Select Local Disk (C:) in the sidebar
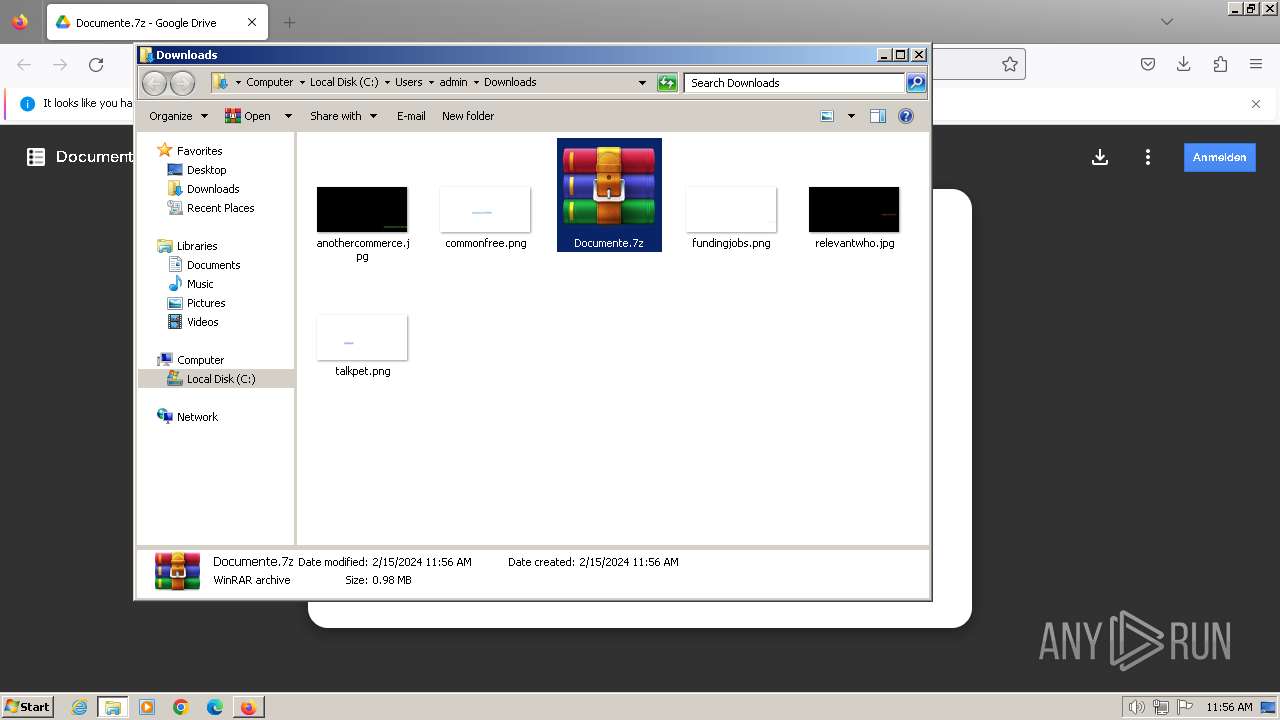The width and height of the screenshot is (1280, 720). click(x=221, y=379)
